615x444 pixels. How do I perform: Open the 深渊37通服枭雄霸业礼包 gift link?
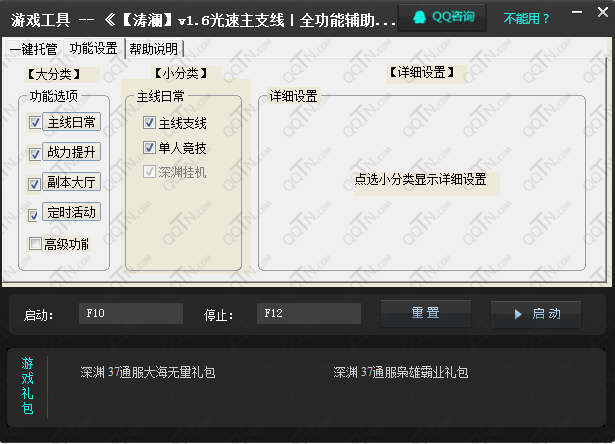tap(400, 373)
